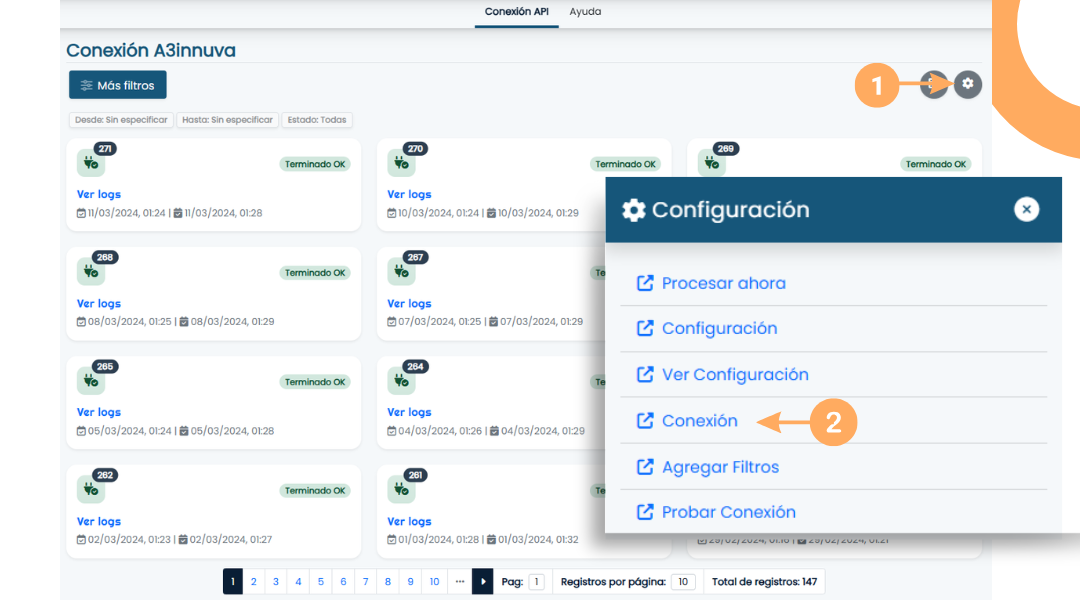This screenshot has width=1080, height=600.
Task: Click external link icon beside Procesar ahora
Action: [645, 283]
